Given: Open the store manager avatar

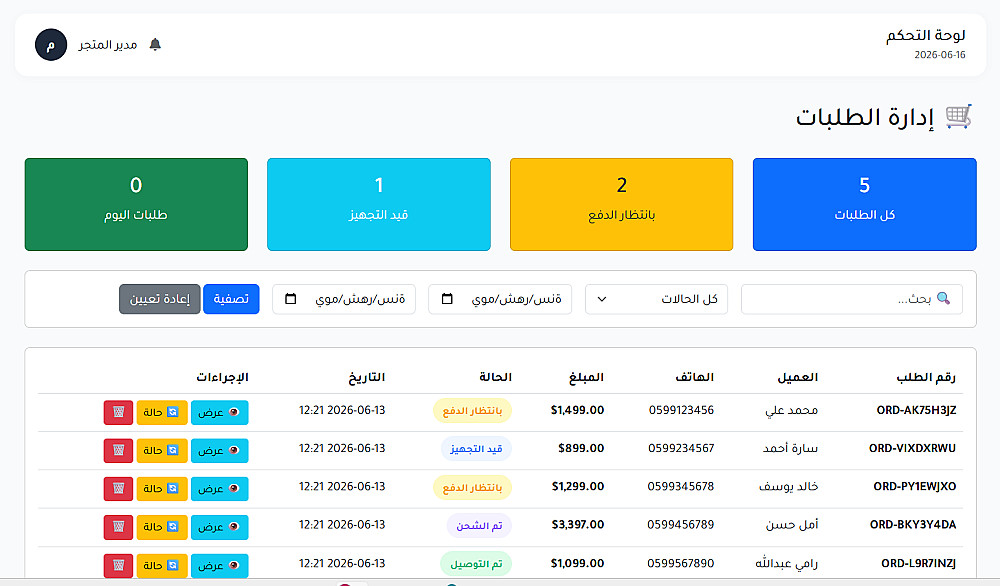Looking at the screenshot, I should (51, 45).
